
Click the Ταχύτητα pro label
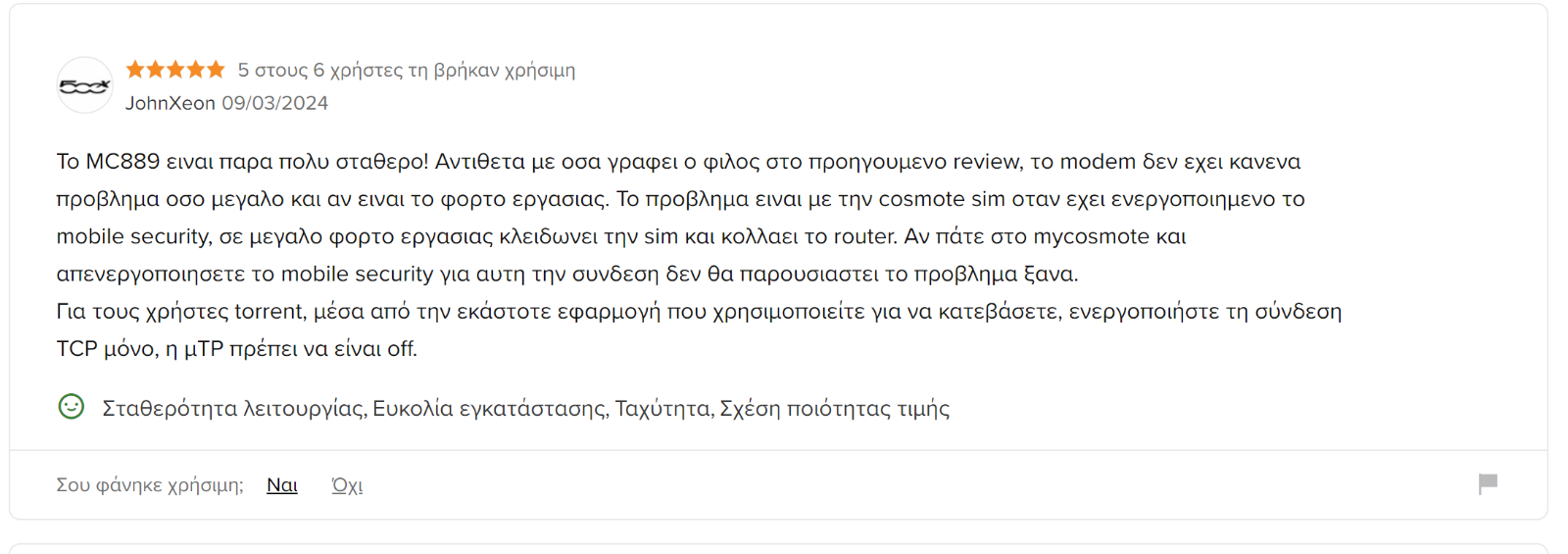[663, 409]
